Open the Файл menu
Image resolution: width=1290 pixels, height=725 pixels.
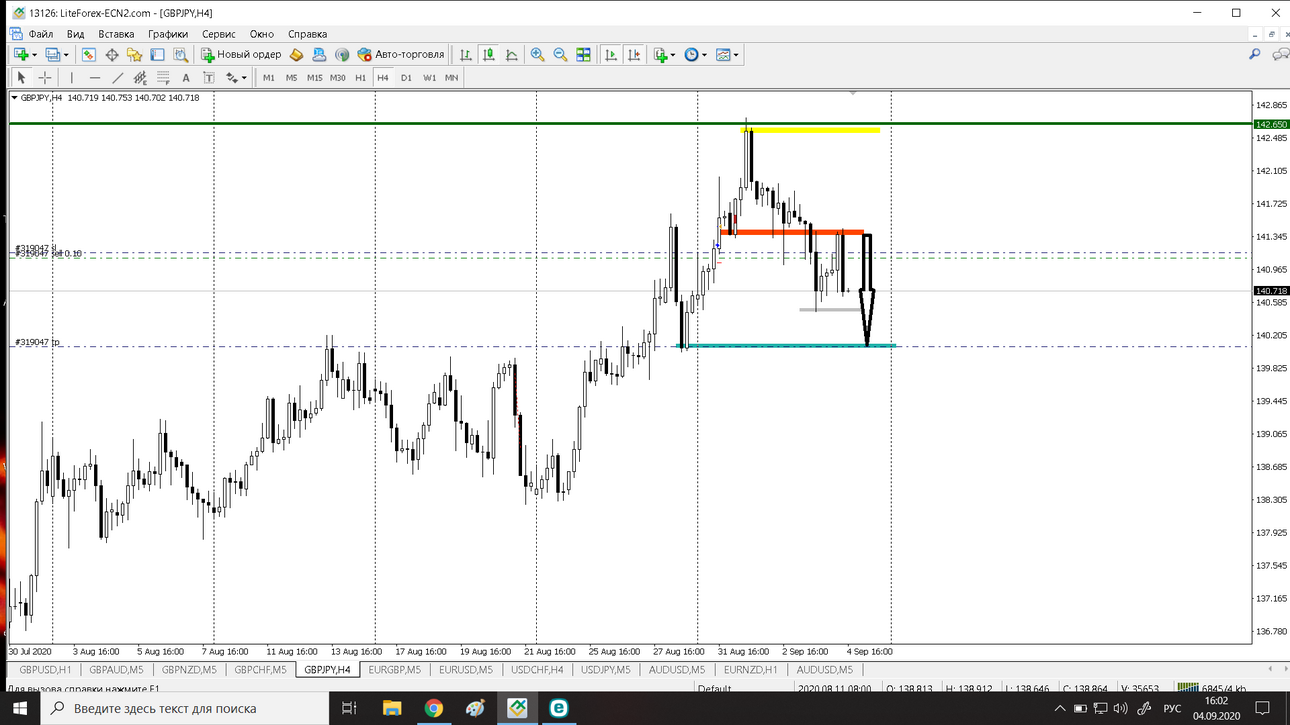(41, 34)
